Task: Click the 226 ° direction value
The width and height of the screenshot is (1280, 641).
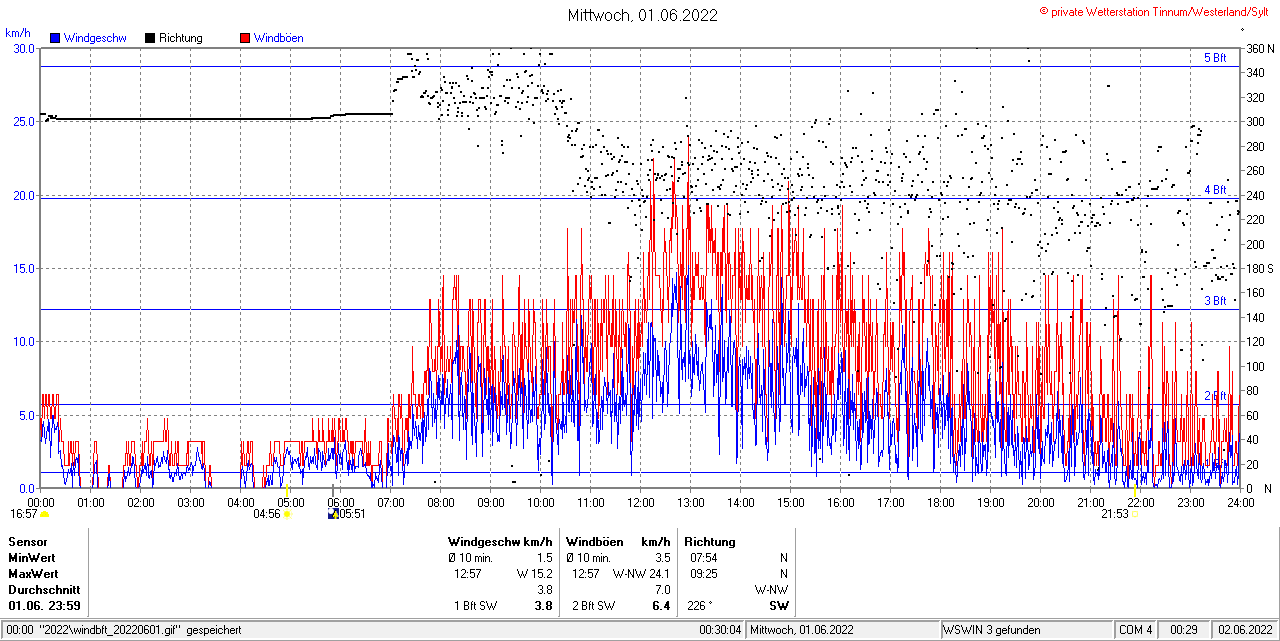Action: [x=702, y=606]
